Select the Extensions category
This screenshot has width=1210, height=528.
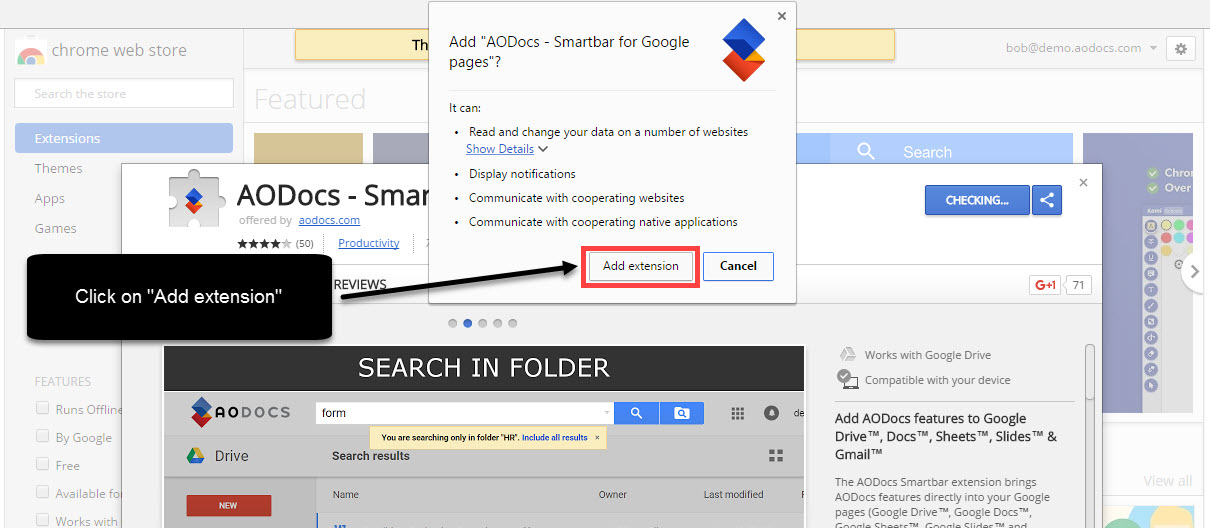point(124,138)
